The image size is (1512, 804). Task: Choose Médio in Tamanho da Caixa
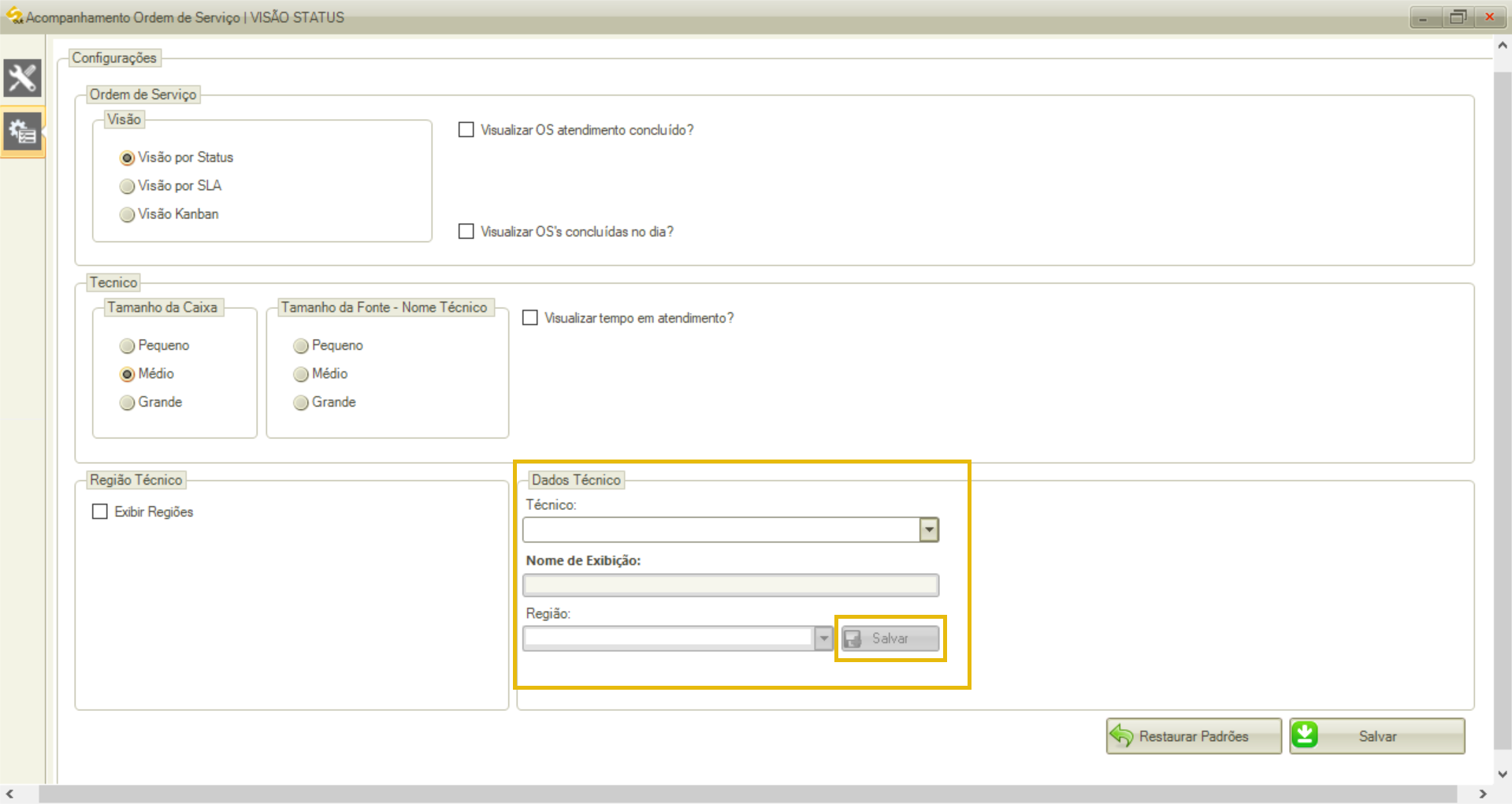click(127, 374)
